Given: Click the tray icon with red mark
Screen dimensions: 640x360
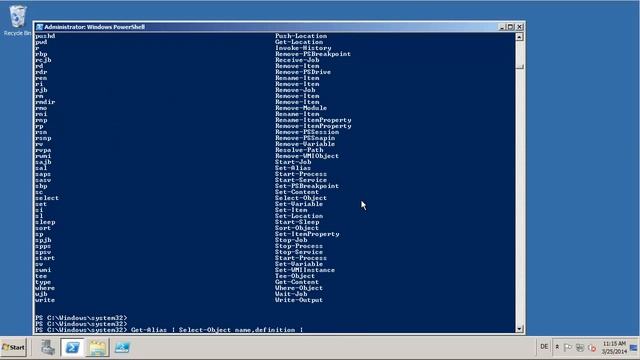Looking at the screenshot, I should (x=592, y=348).
